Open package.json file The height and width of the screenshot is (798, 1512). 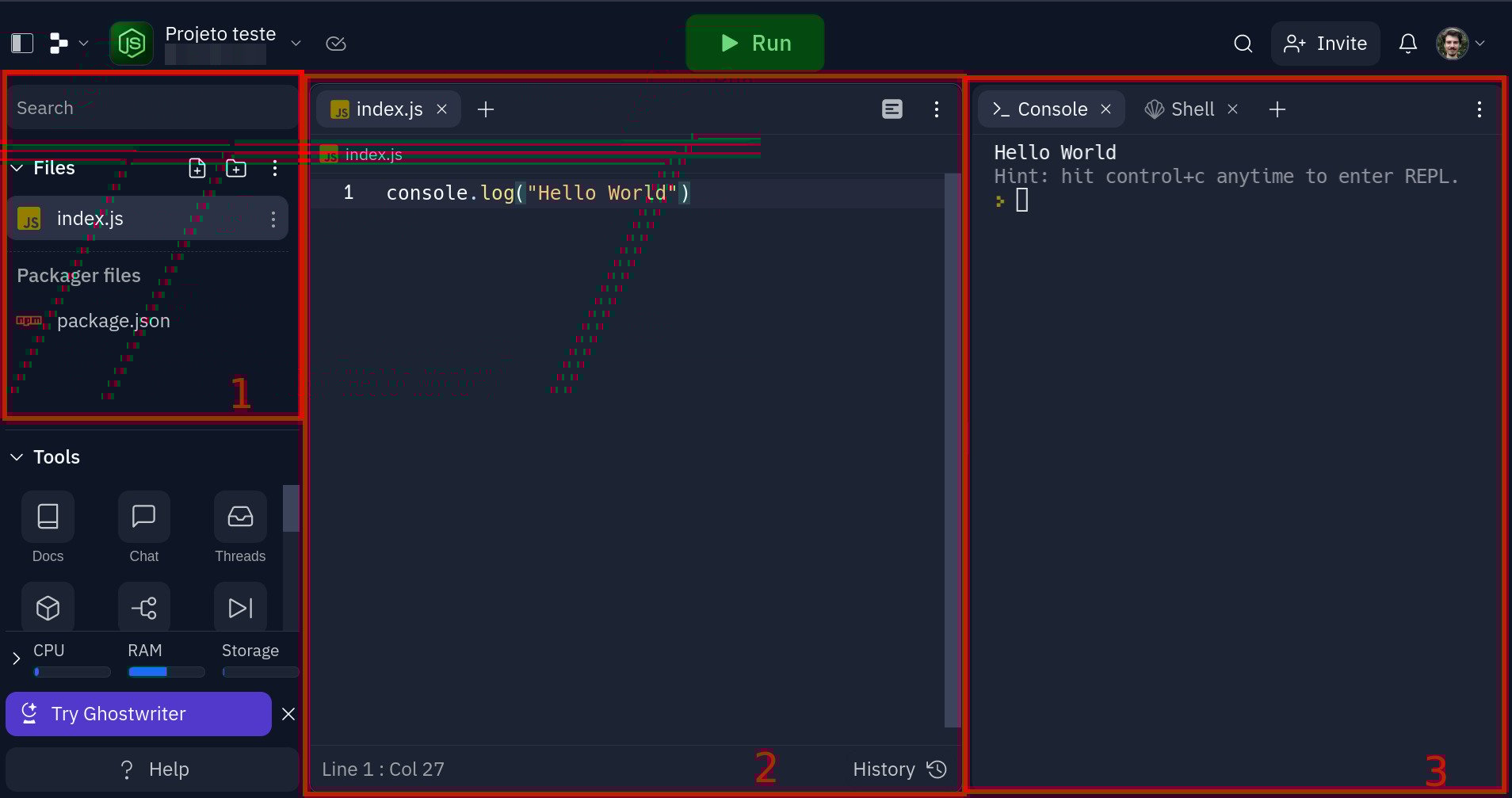[113, 321]
